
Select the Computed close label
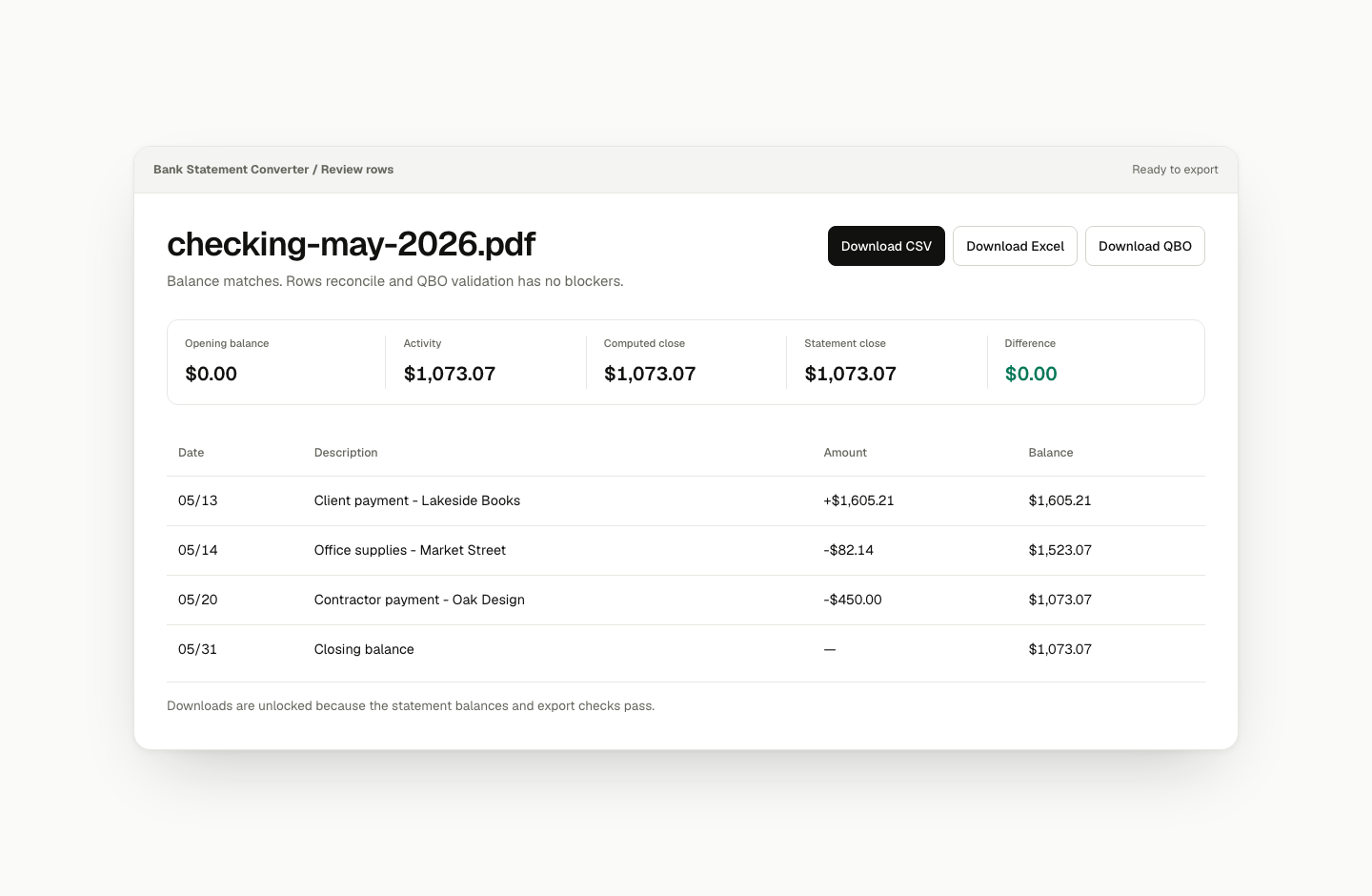tap(644, 343)
